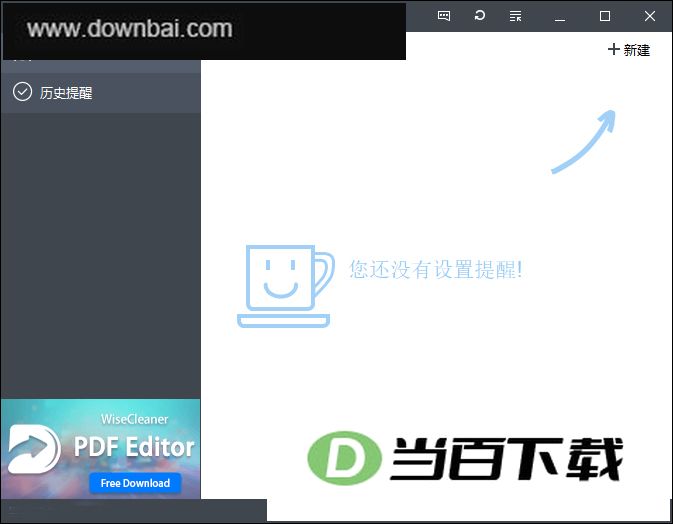This screenshot has height=524, width=673.
Task: Maximize the reminder window
Action: (x=605, y=16)
